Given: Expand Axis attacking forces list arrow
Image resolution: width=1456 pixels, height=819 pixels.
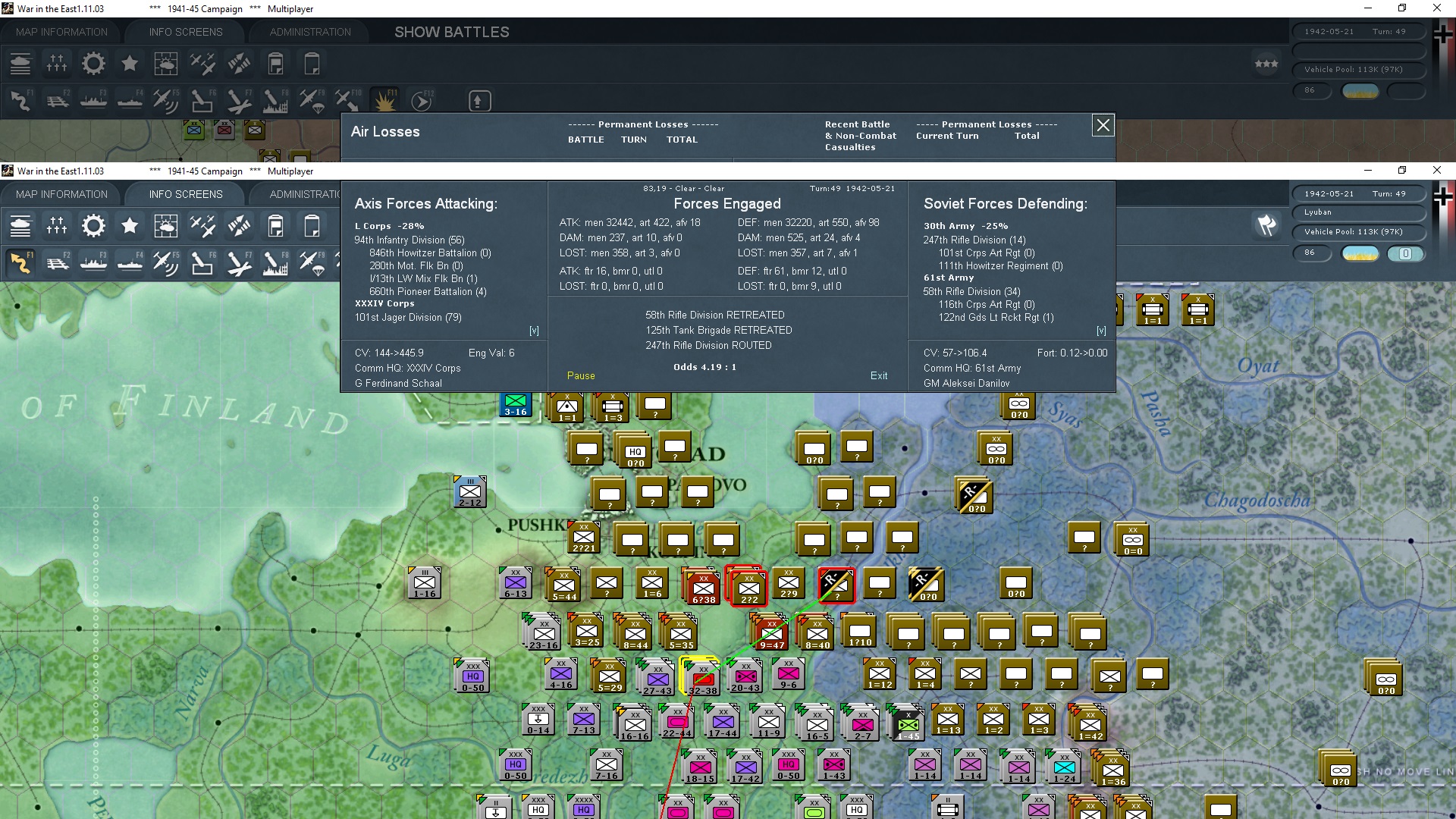Looking at the screenshot, I should point(534,331).
